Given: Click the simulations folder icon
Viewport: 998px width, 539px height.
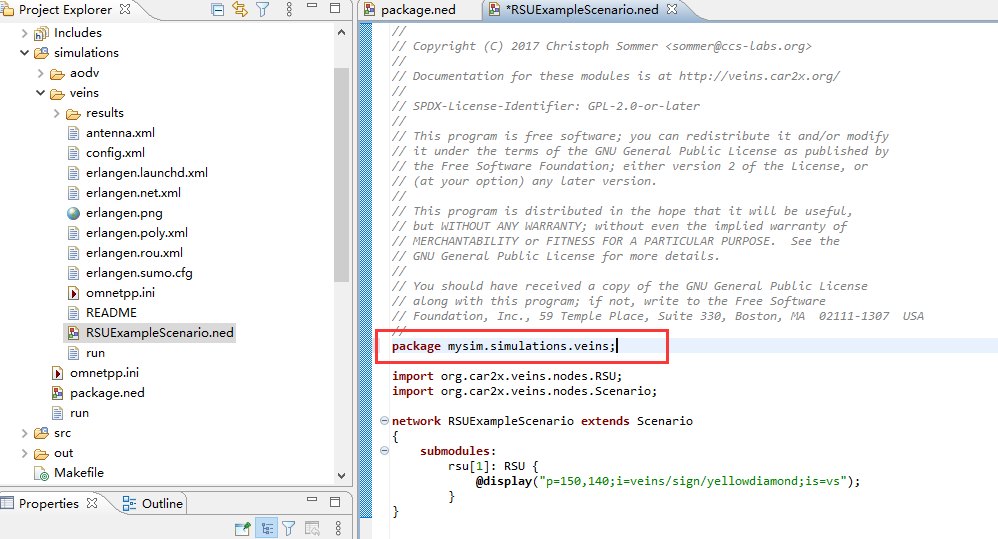Looking at the screenshot, I should click(41, 53).
